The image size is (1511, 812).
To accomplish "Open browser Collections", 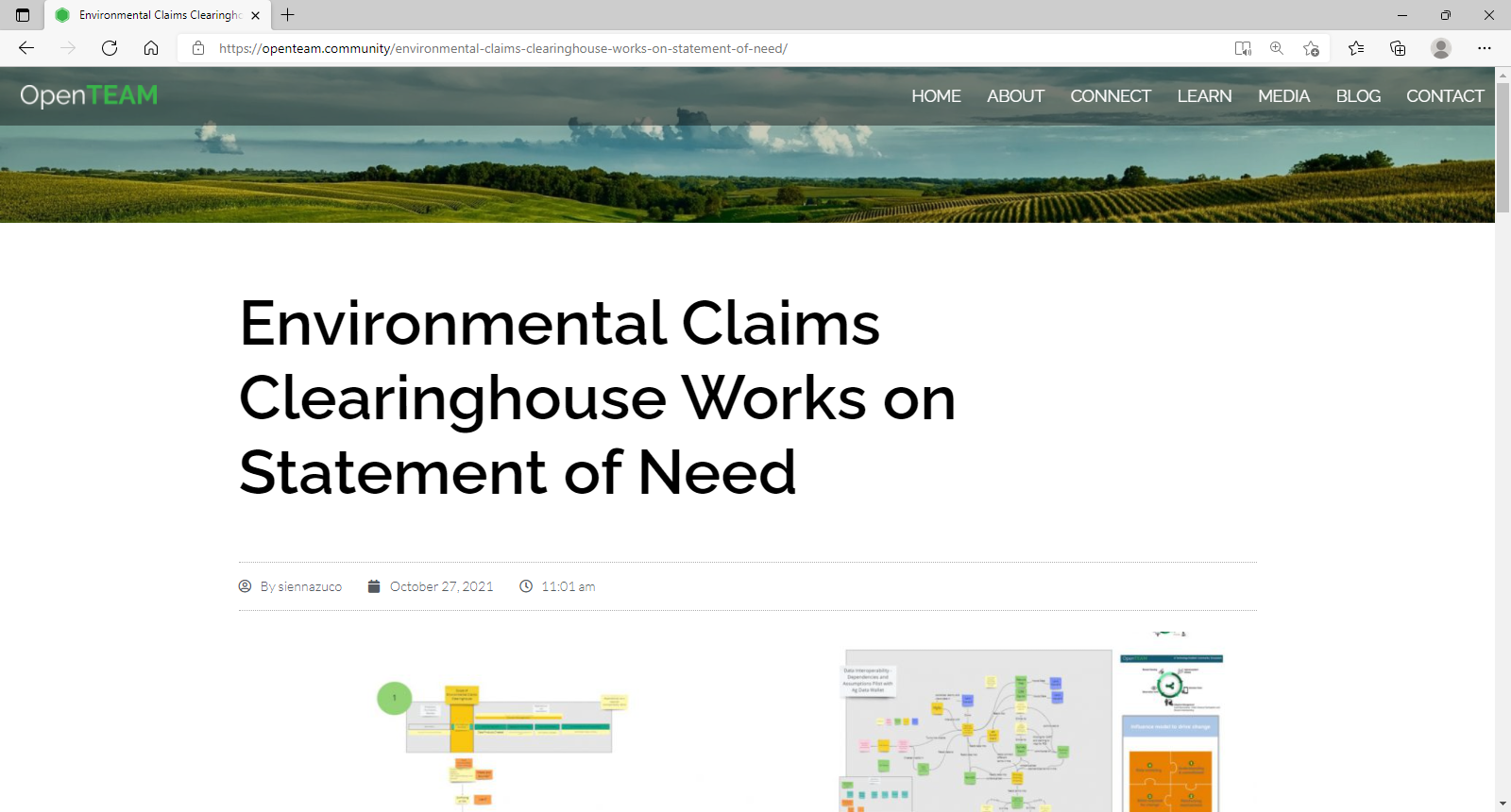I will (x=1398, y=48).
